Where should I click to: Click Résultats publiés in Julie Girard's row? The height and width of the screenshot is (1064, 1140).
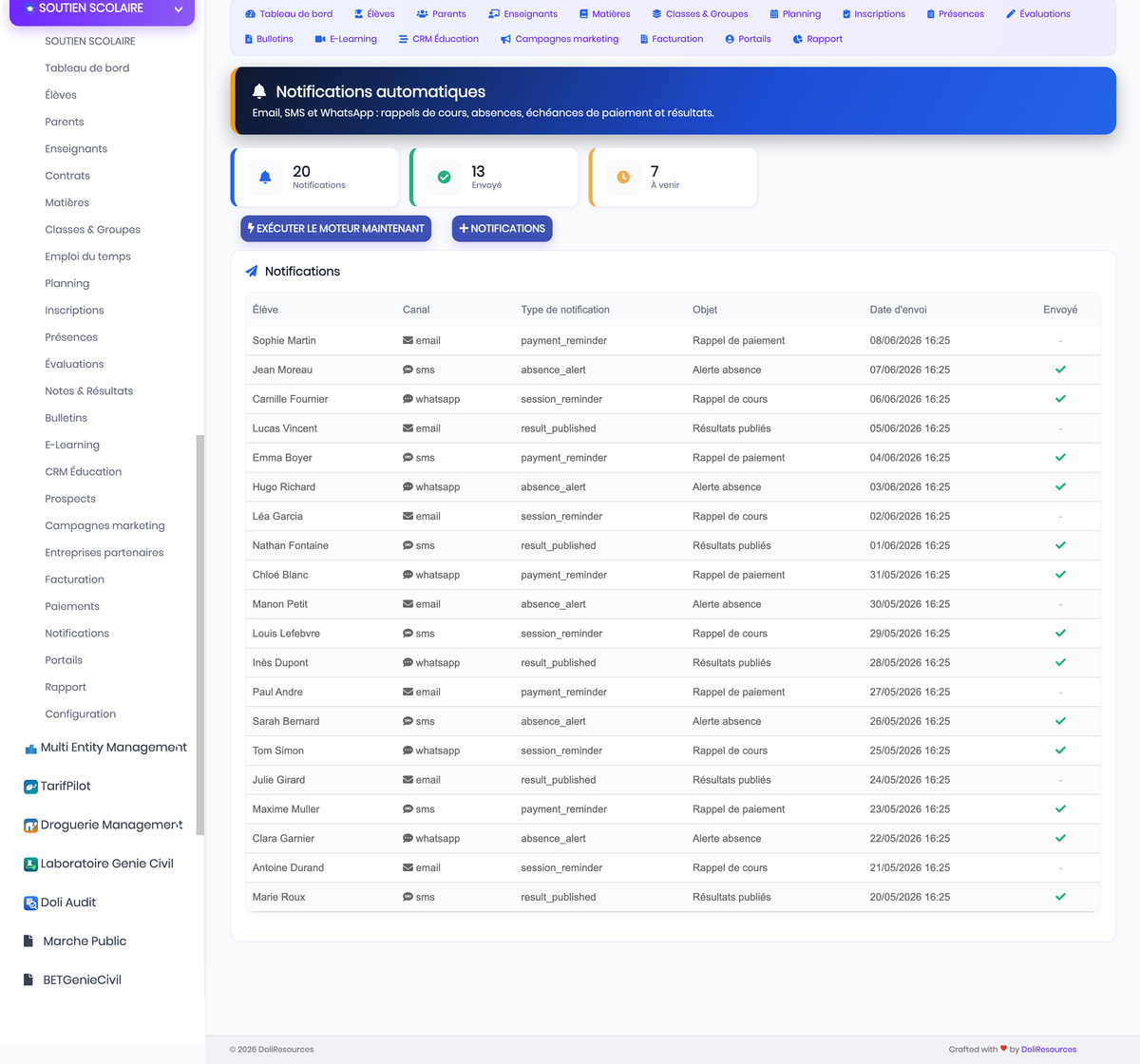click(731, 780)
